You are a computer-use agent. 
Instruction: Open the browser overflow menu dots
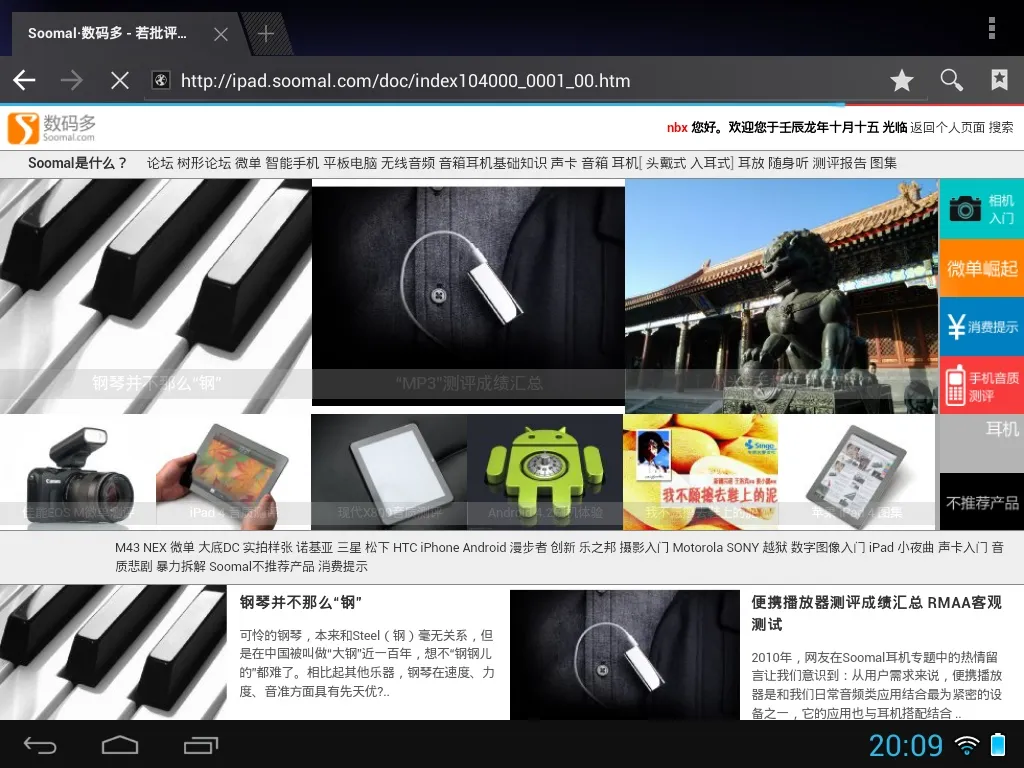[x=991, y=29]
